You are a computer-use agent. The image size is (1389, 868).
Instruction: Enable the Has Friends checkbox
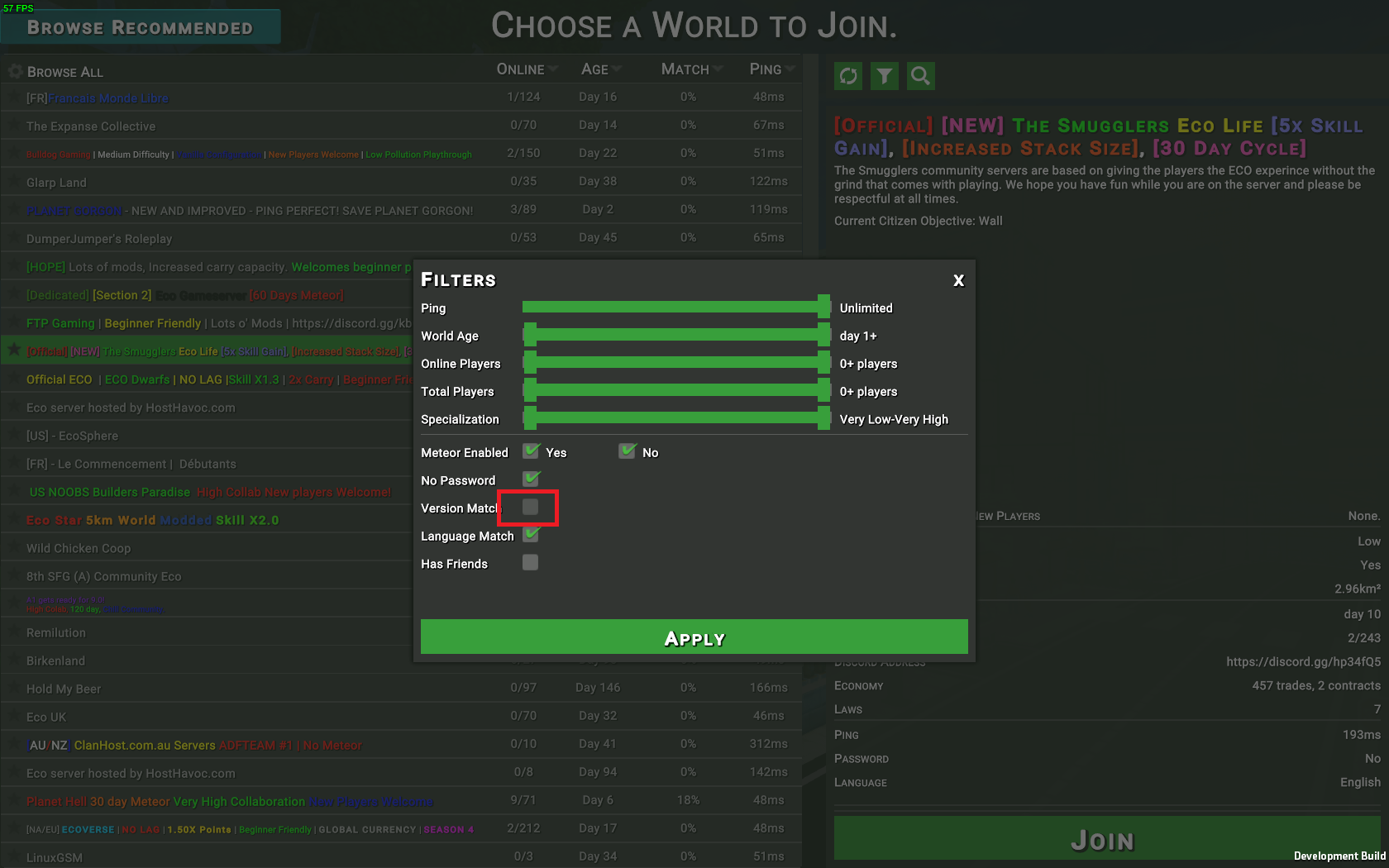coord(531,563)
